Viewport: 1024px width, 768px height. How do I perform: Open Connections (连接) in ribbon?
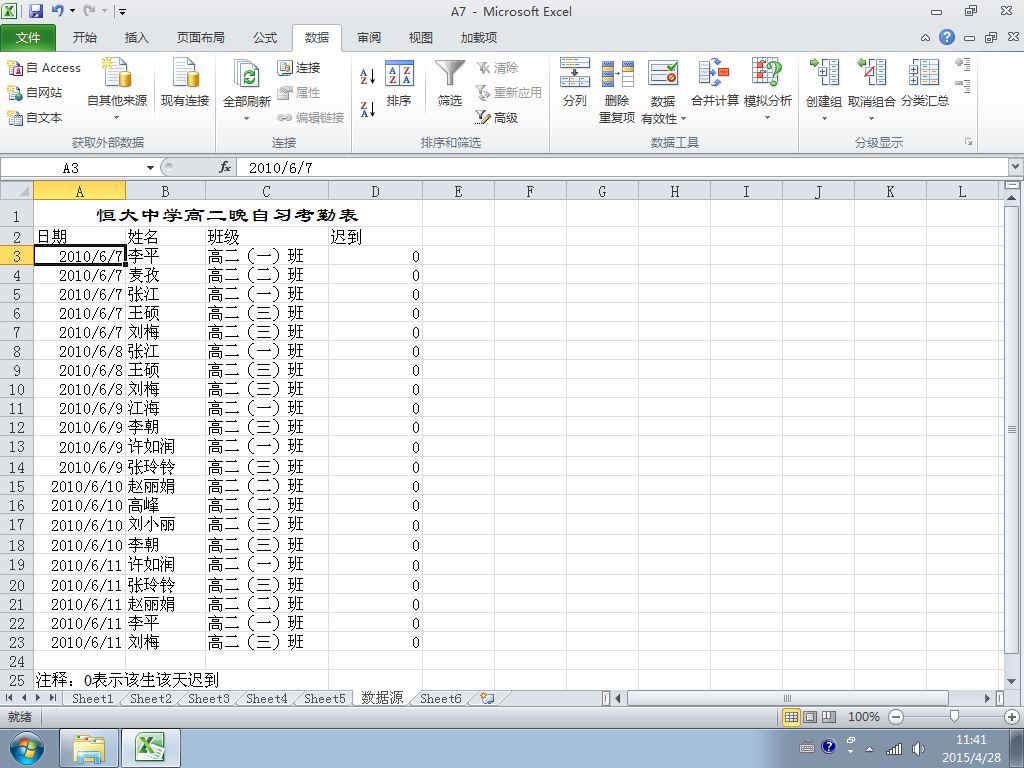[299, 68]
